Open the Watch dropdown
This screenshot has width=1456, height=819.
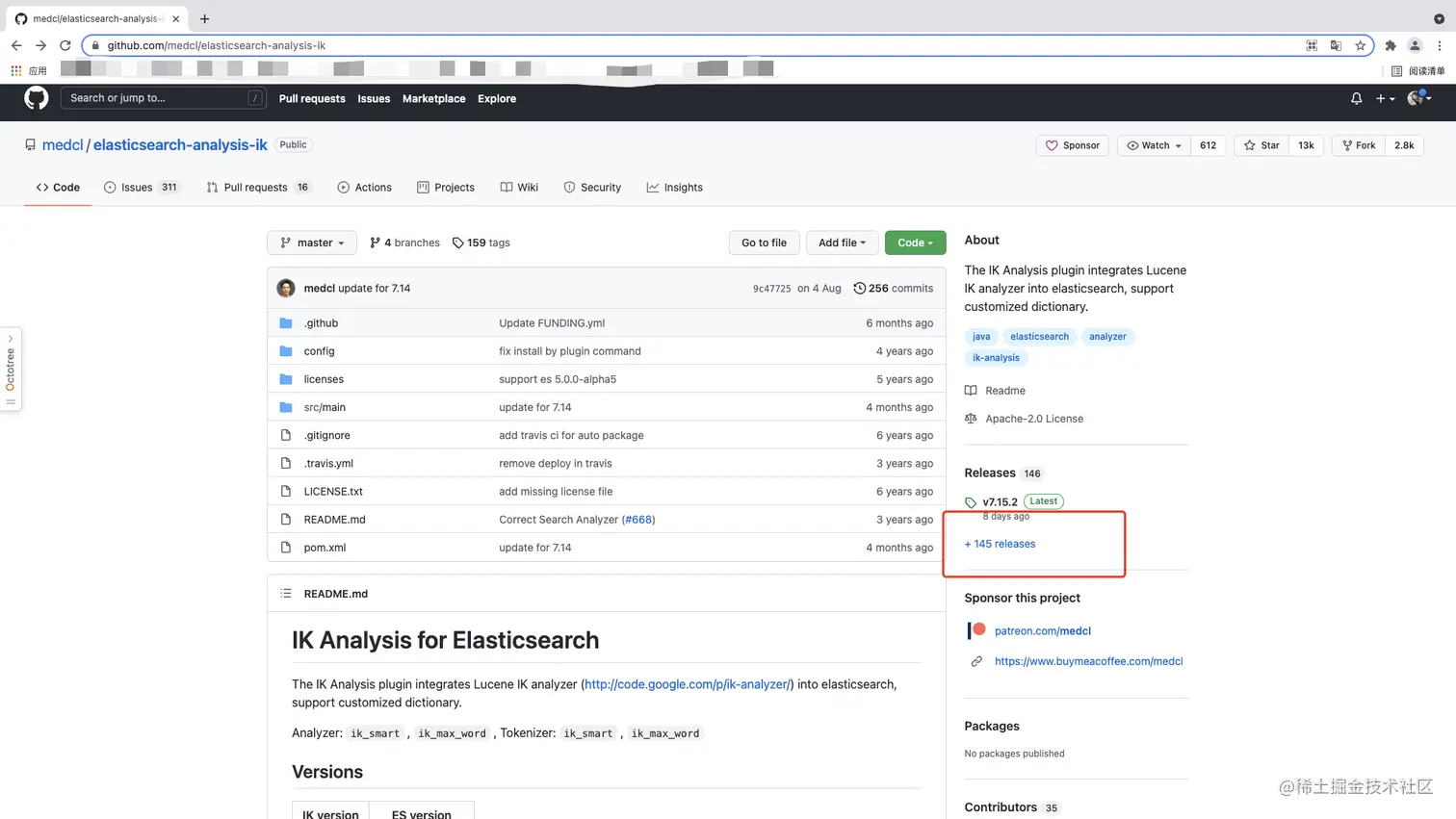click(x=1154, y=145)
